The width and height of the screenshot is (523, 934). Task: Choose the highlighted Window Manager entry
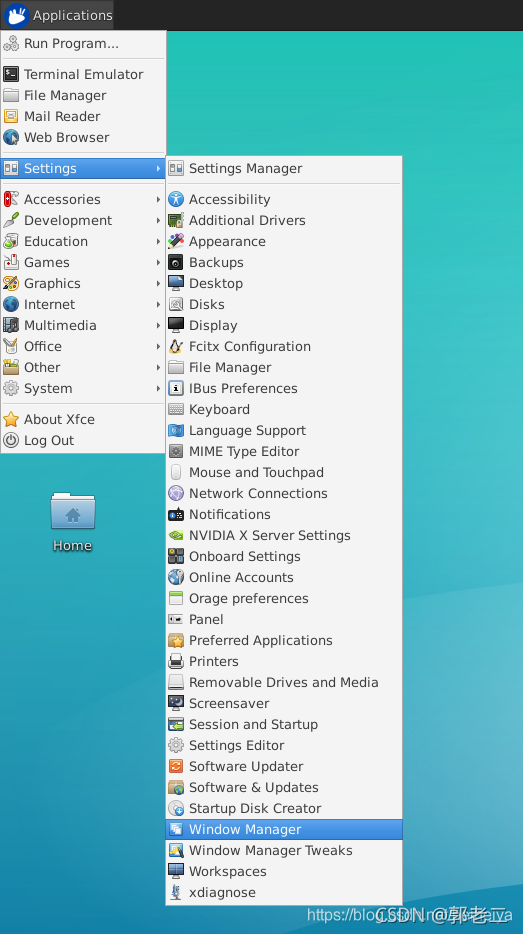tap(284, 829)
